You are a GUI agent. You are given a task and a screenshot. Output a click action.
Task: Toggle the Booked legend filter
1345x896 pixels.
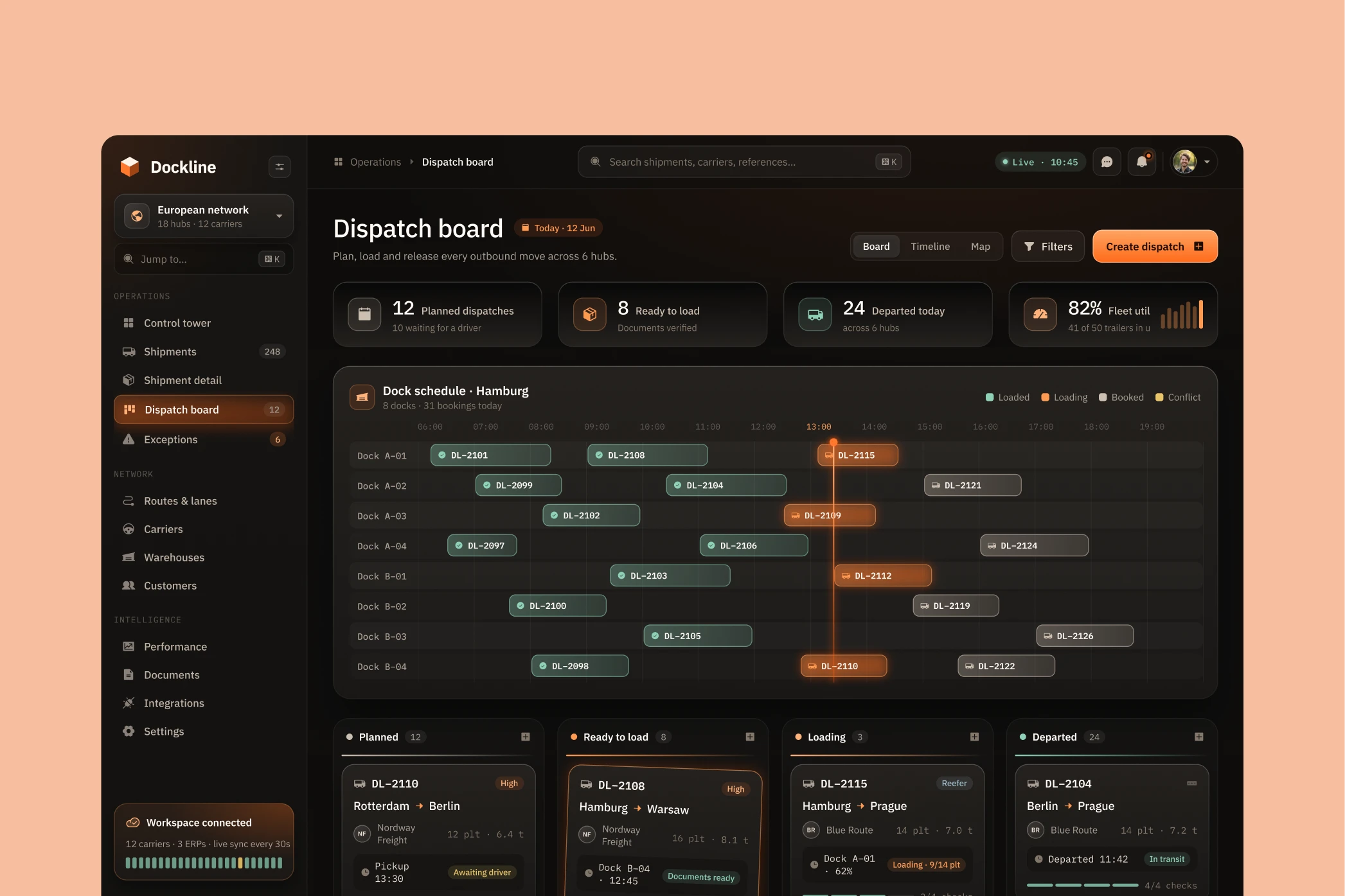1121,398
